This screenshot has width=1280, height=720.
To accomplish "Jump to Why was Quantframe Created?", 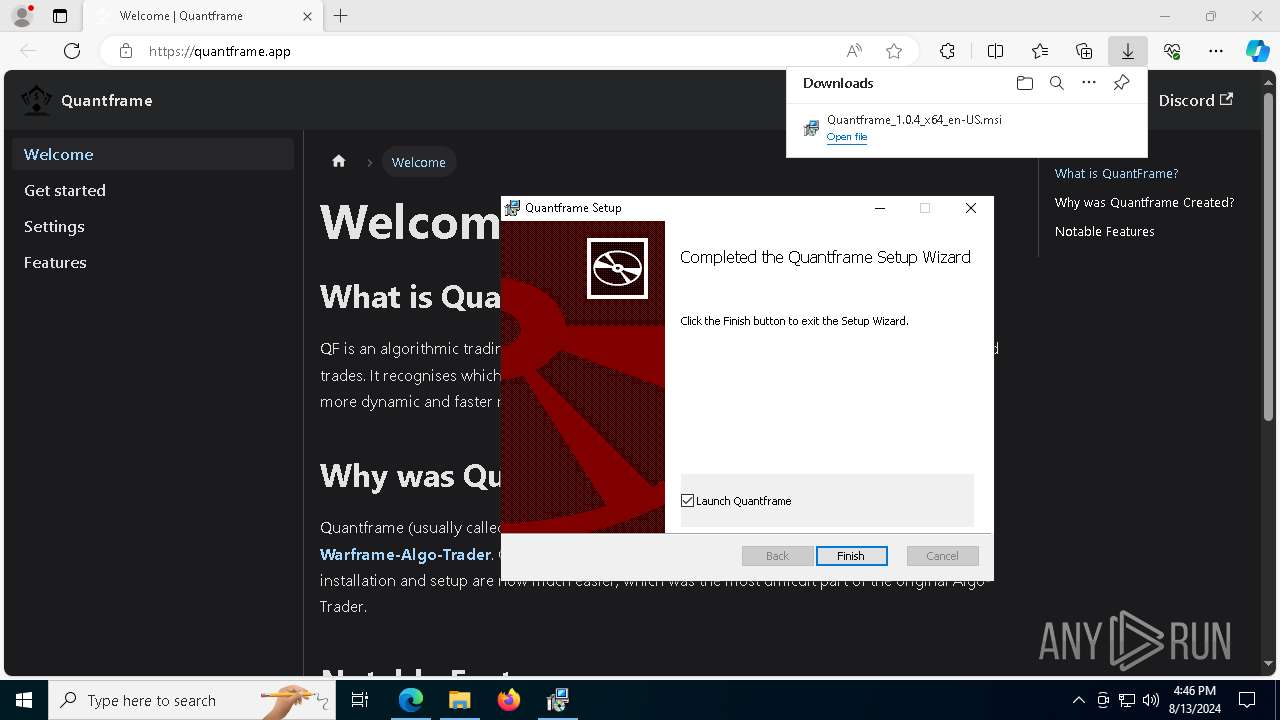I will coord(1144,202).
